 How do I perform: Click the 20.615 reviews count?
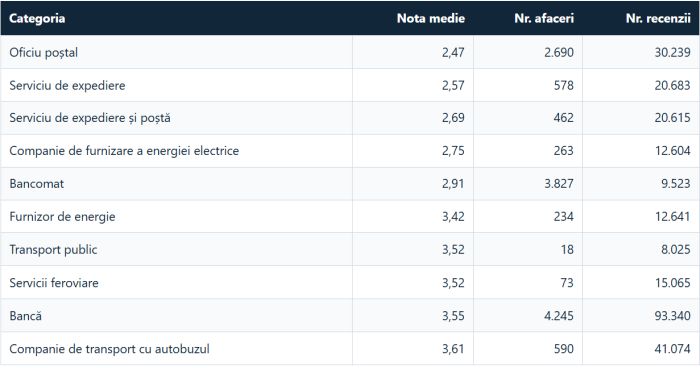coord(673,118)
